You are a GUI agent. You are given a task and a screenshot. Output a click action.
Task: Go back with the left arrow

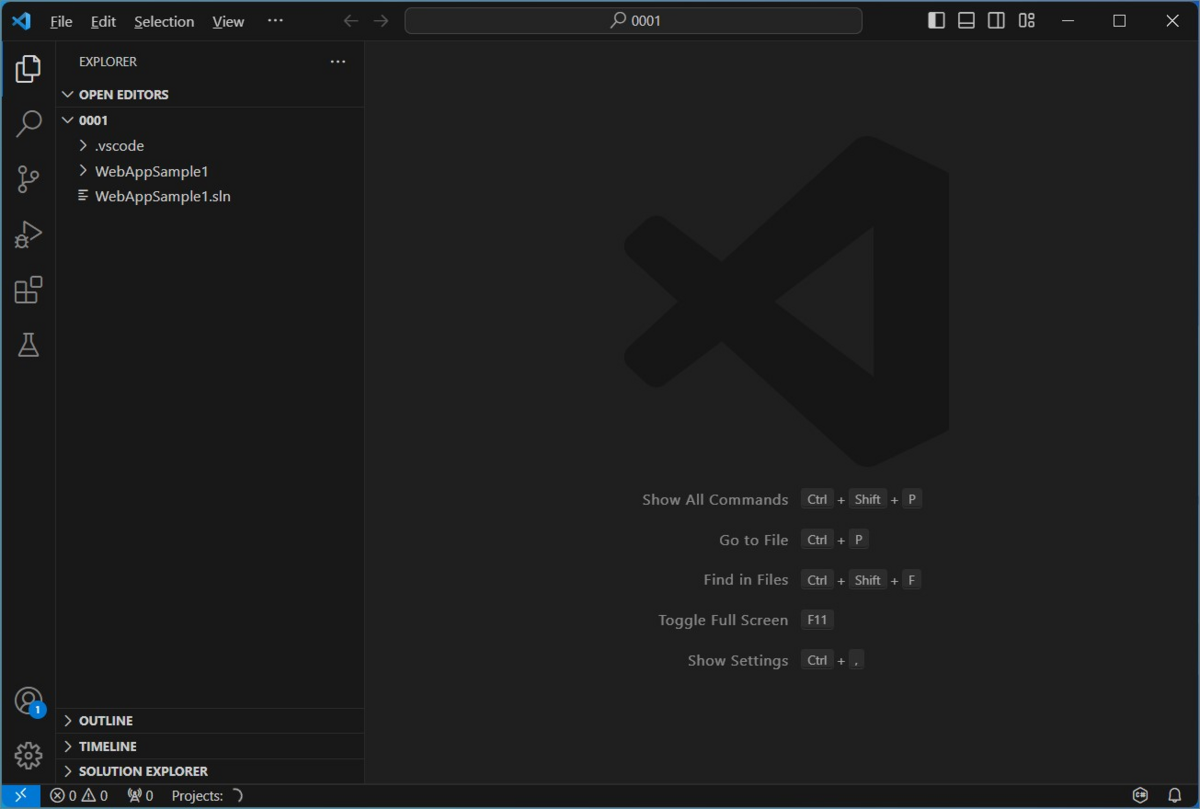(x=350, y=21)
